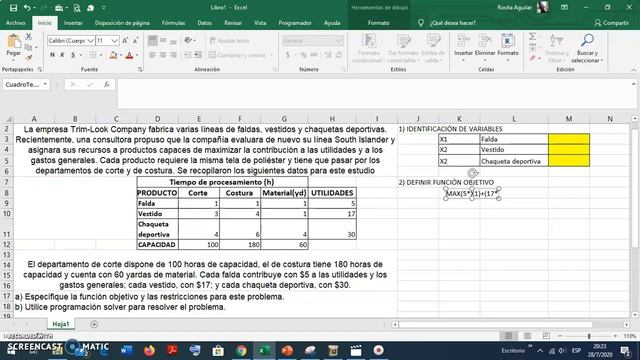Screen dimensions: 640x360
Task: Apply the yellow fill color bucket
Action: pos(113,55)
